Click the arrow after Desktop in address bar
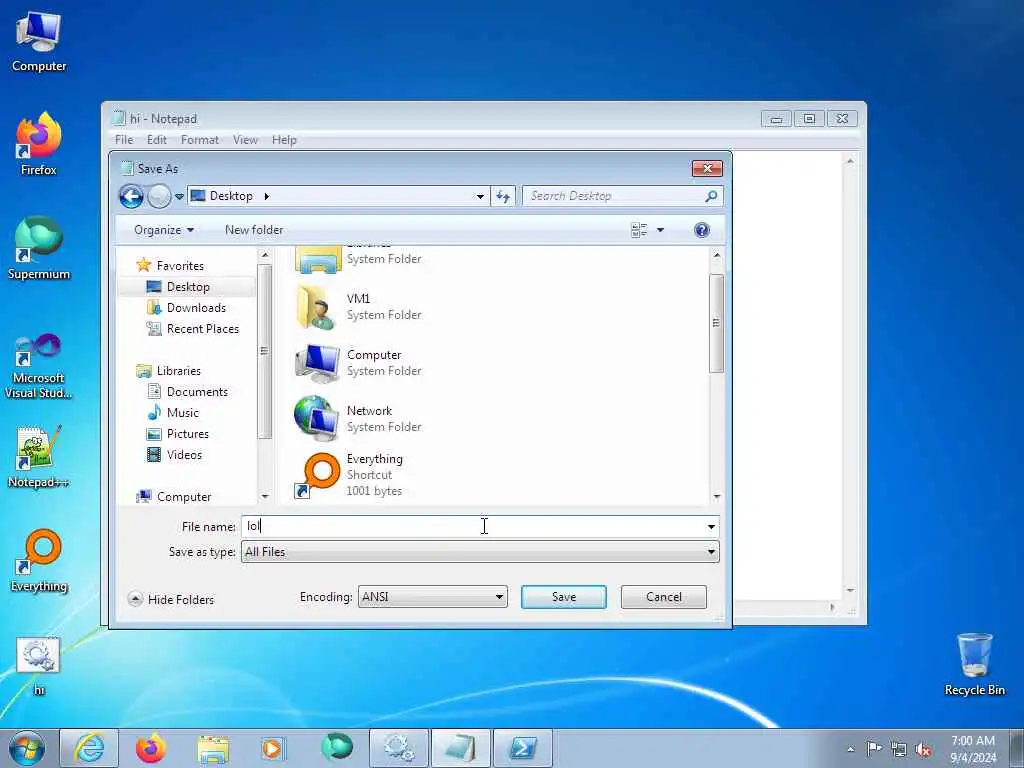 coord(266,196)
